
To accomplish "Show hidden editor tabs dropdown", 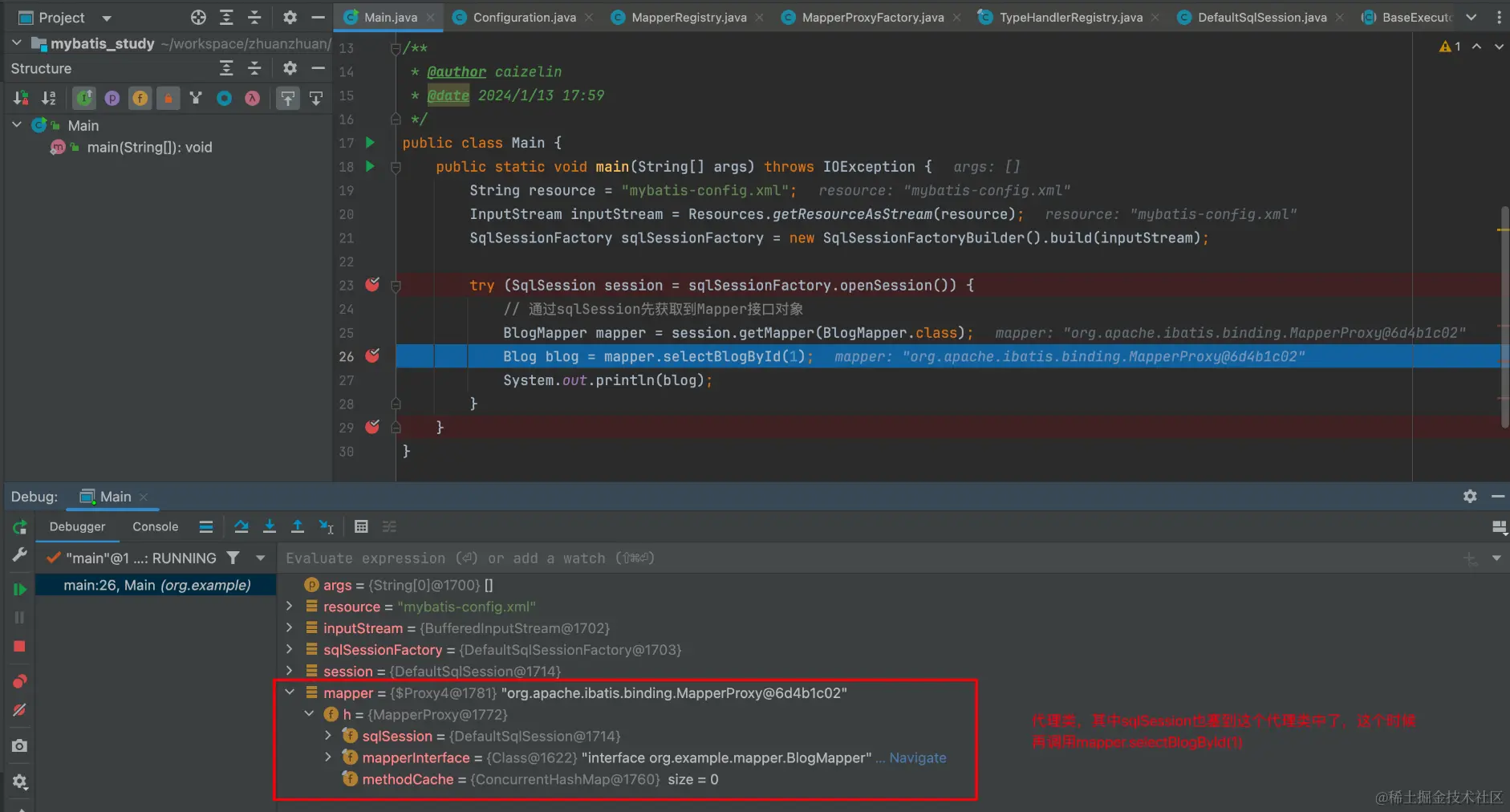I will (x=1471, y=17).
